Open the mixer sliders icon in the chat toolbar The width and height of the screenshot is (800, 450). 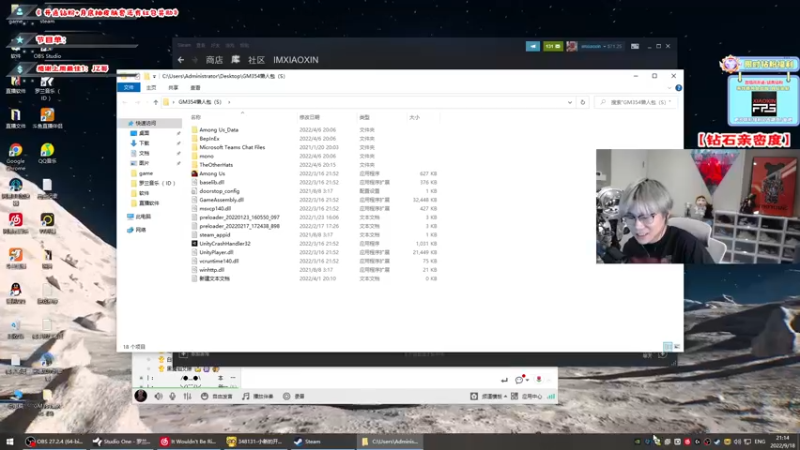pos(188,396)
